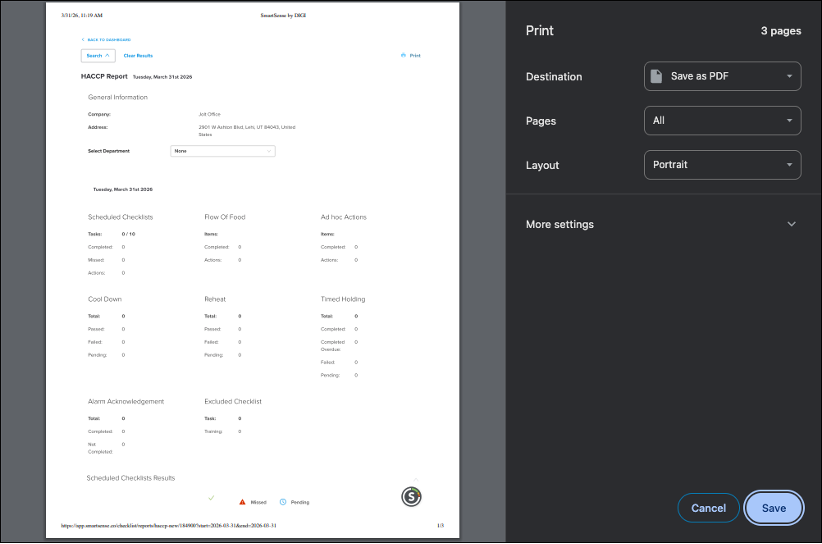Screen dimensions: 822x544
Task: Click the blue Pending clock icon
Action: click(x=283, y=502)
